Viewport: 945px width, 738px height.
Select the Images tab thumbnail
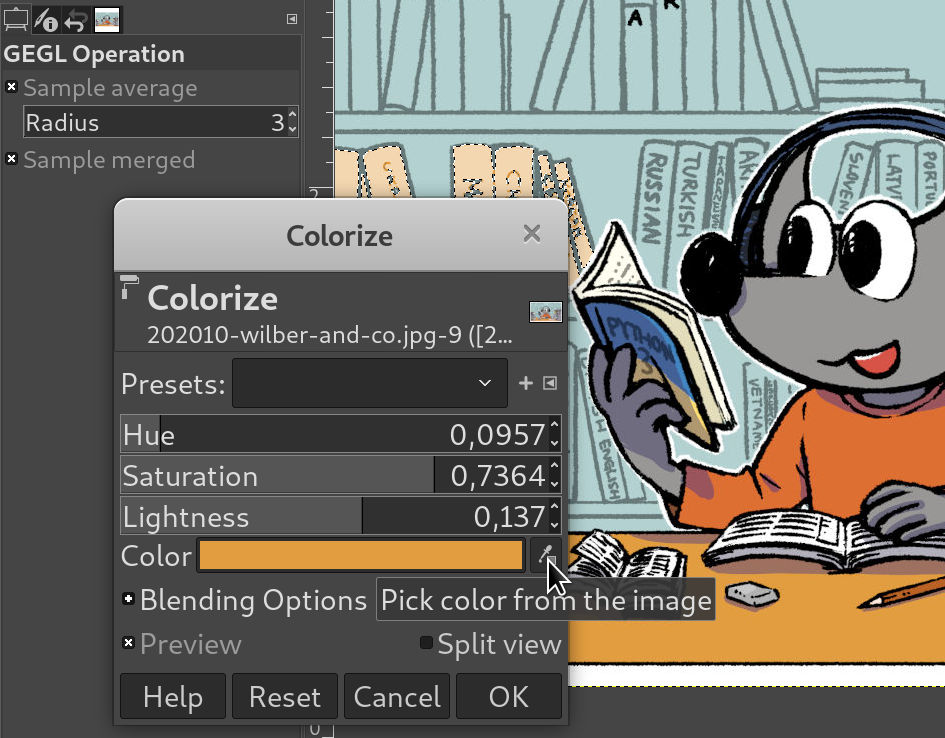coord(107,18)
